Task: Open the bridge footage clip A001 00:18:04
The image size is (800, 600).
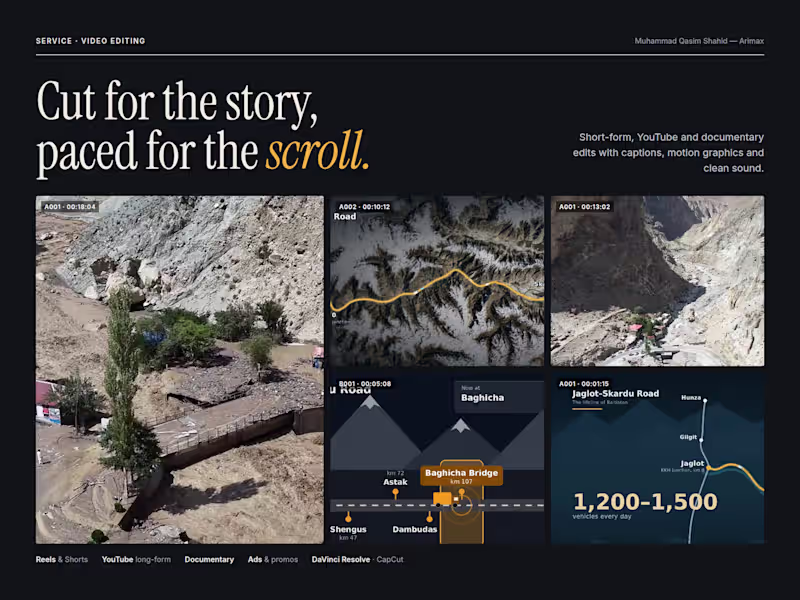Action: pos(180,370)
